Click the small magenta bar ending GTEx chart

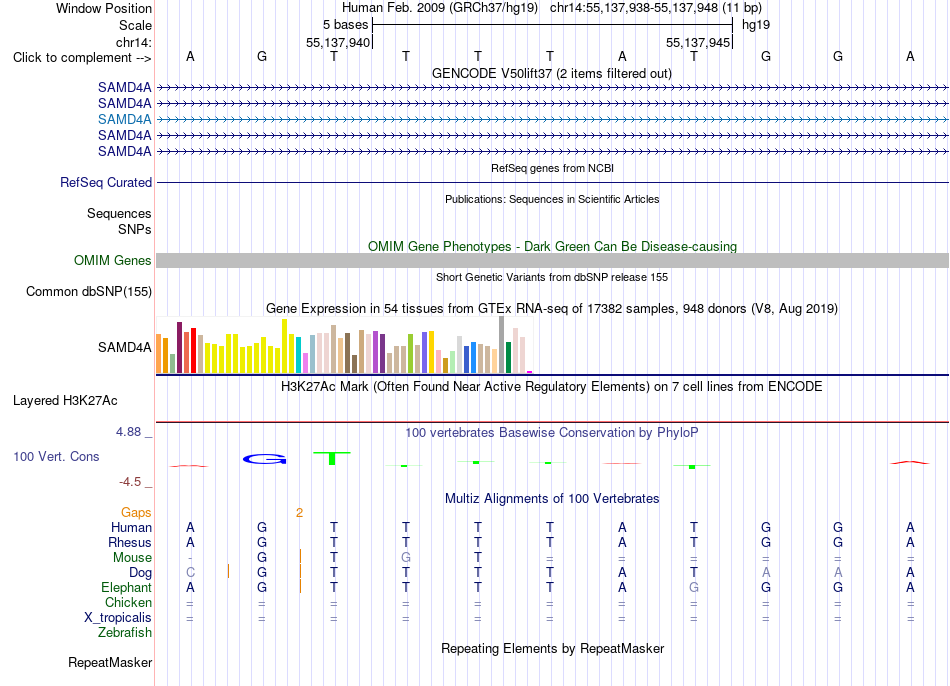coord(530,371)
